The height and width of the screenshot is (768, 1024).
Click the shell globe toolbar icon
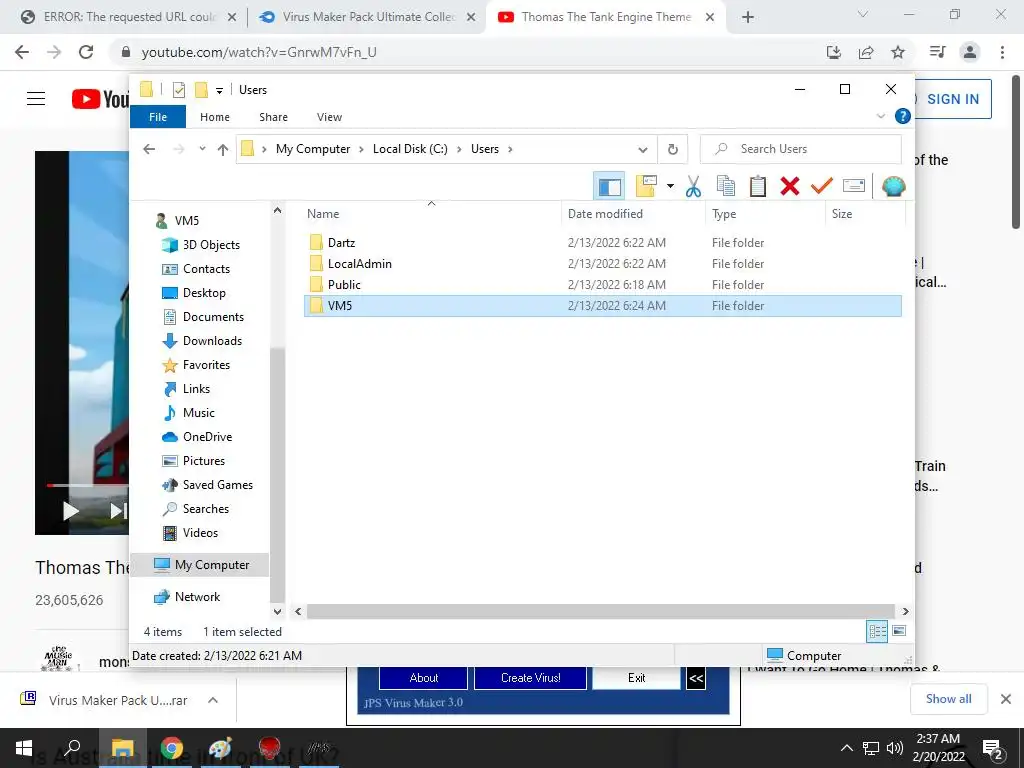893,187
